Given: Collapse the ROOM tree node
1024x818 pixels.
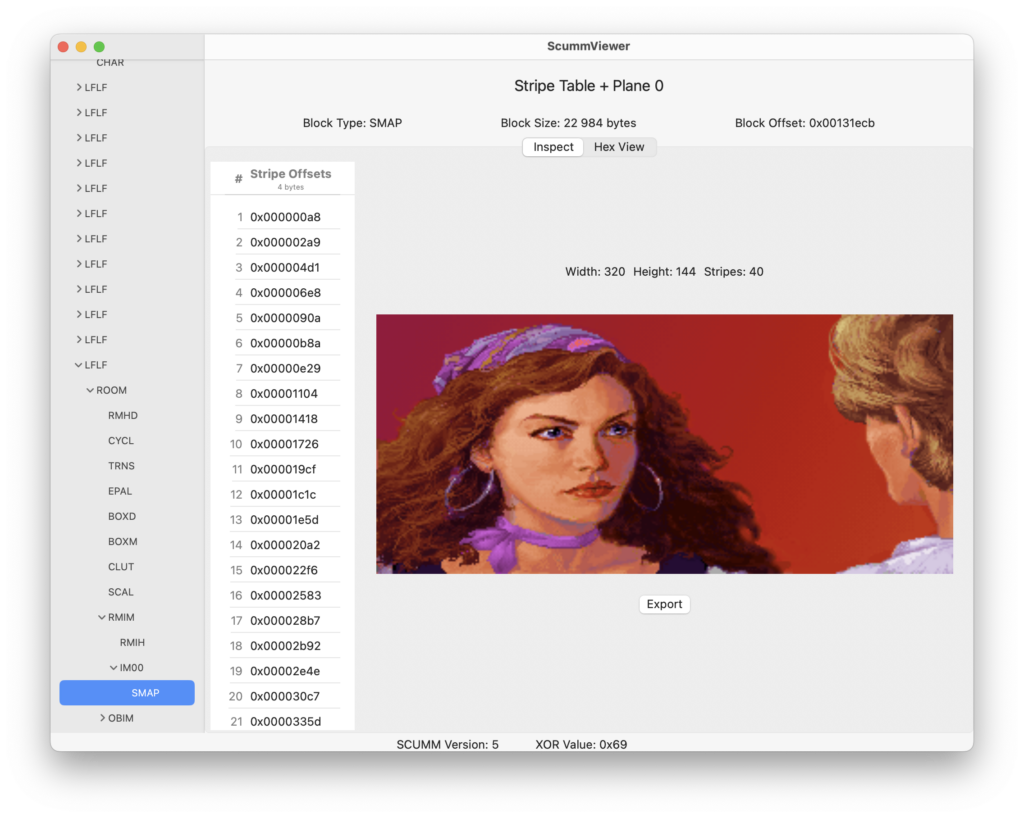Looking at the screenshot, I should (x=90, y=390).
